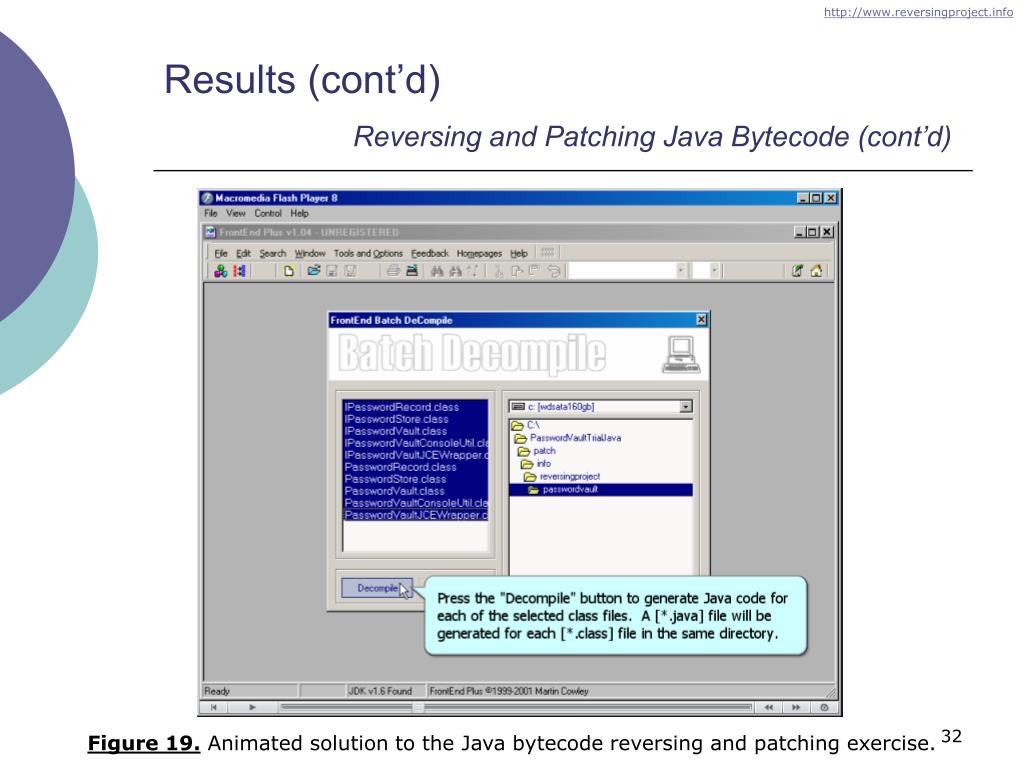Select IPasswordVault.class in the file list

415,431
